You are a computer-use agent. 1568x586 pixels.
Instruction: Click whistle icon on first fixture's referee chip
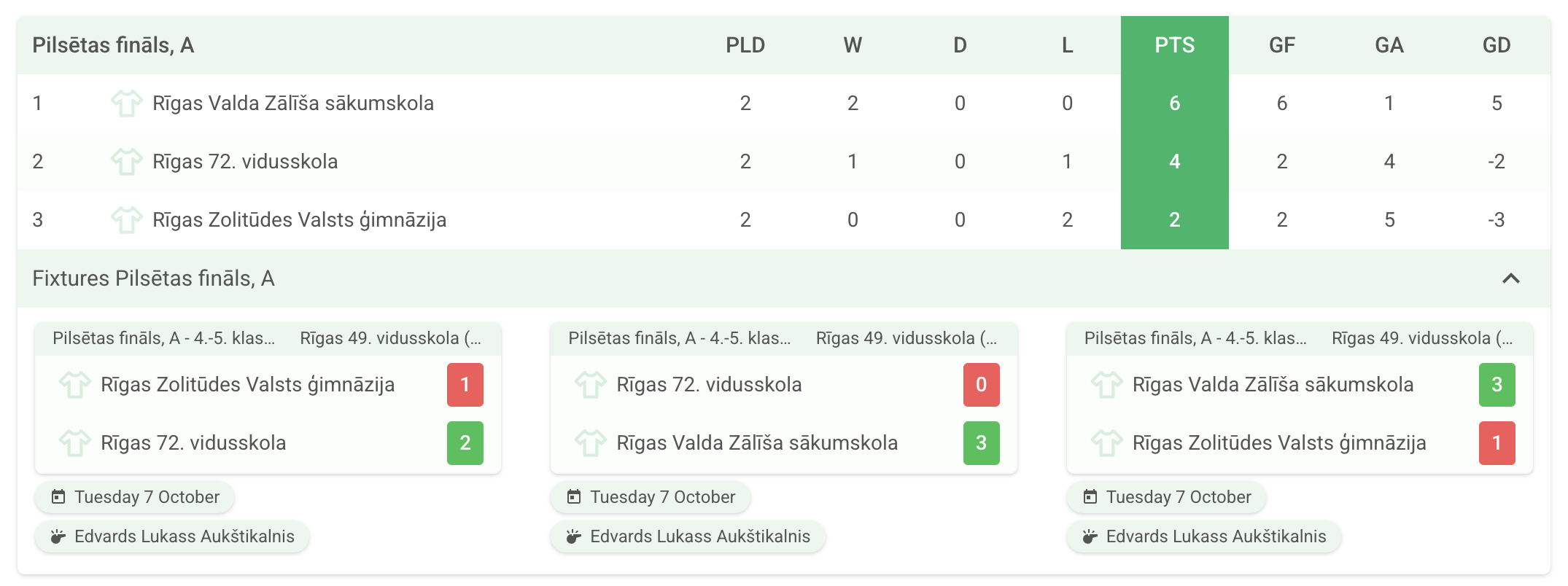(x=58, y=536)
